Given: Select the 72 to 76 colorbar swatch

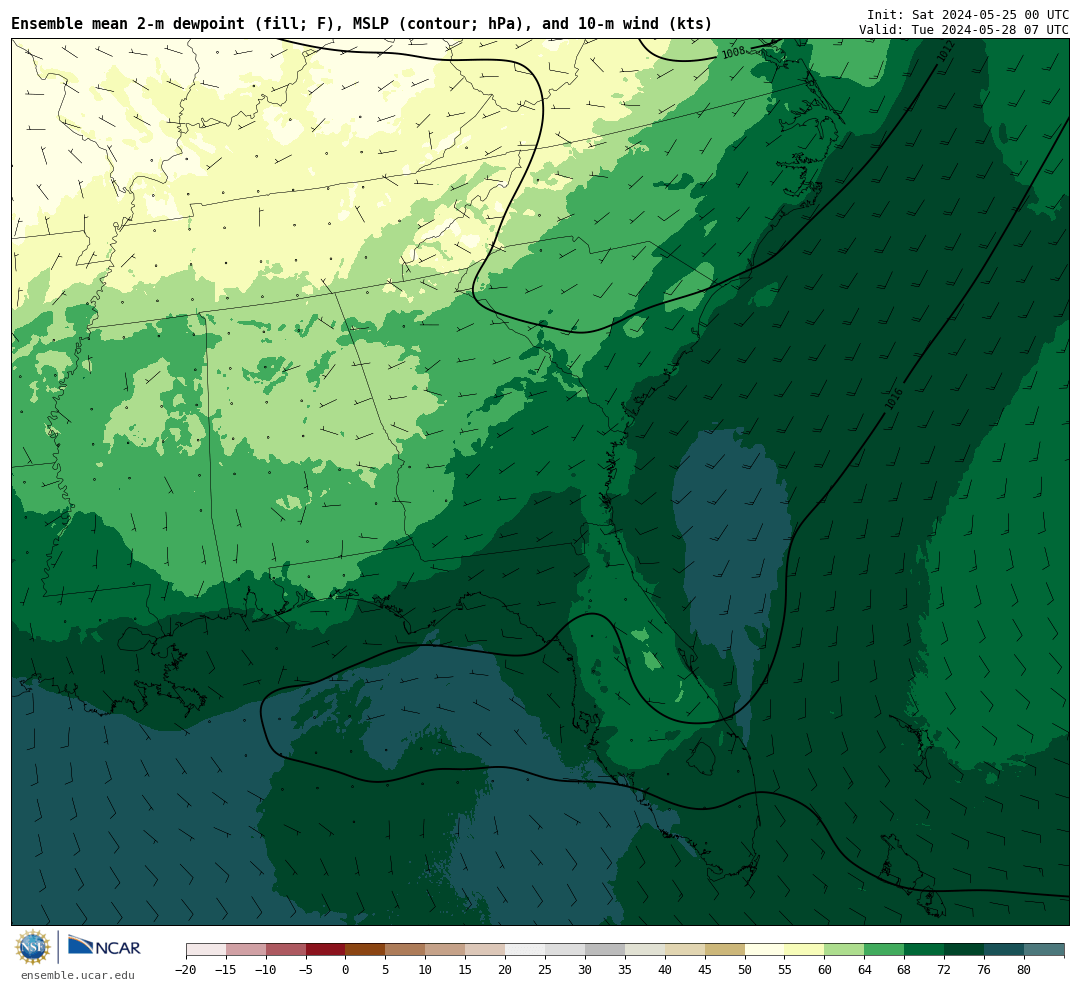Looking at the screenshot, I should click(965, 950).
